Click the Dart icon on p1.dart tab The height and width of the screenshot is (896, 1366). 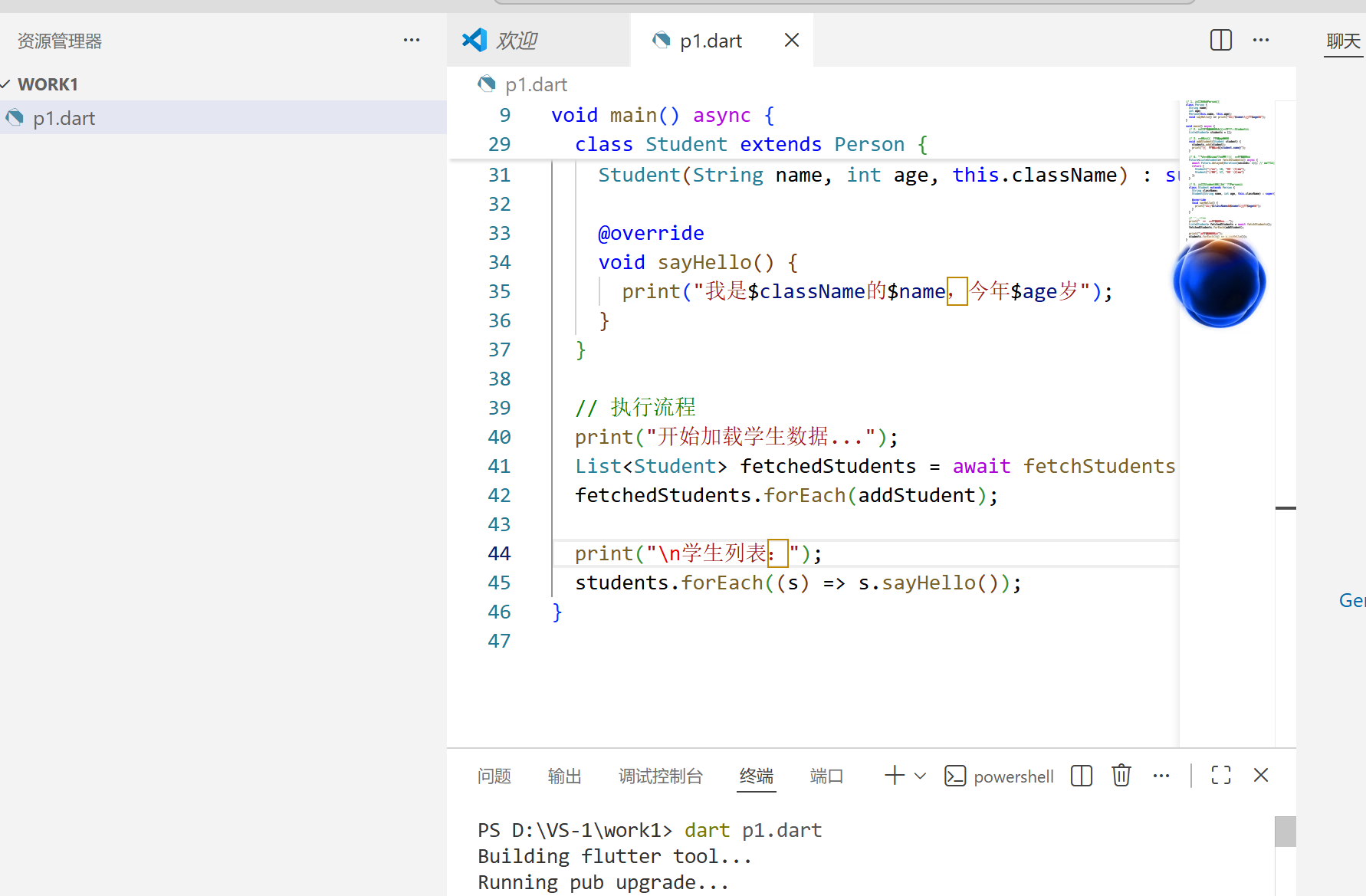pos(661,40)
